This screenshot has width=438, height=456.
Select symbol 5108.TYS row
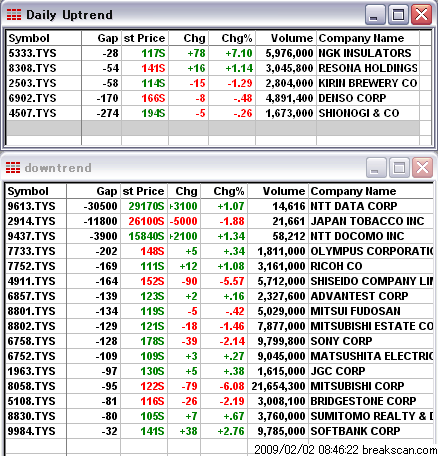(x=32, y=401)
